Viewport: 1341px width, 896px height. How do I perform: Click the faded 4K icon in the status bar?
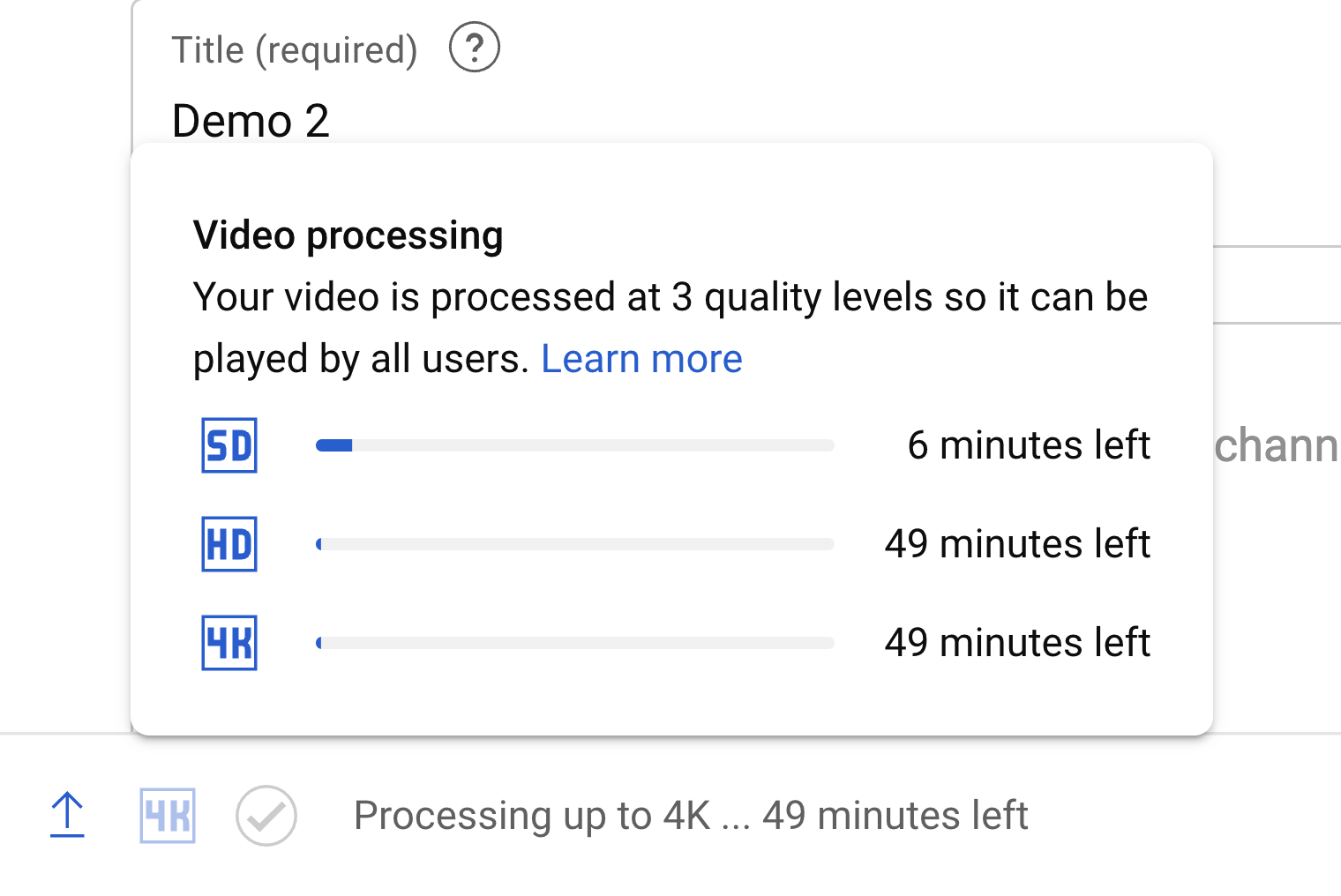pos(168,816)
